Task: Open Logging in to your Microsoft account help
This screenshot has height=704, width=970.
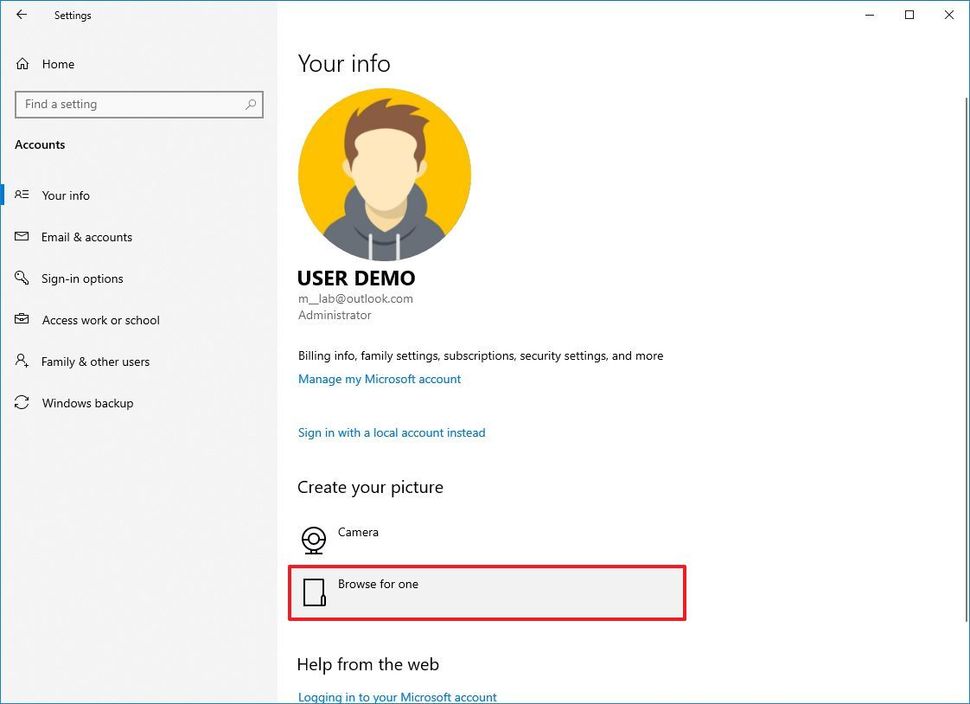Action: pyautogui.click(x=397, y=697)
